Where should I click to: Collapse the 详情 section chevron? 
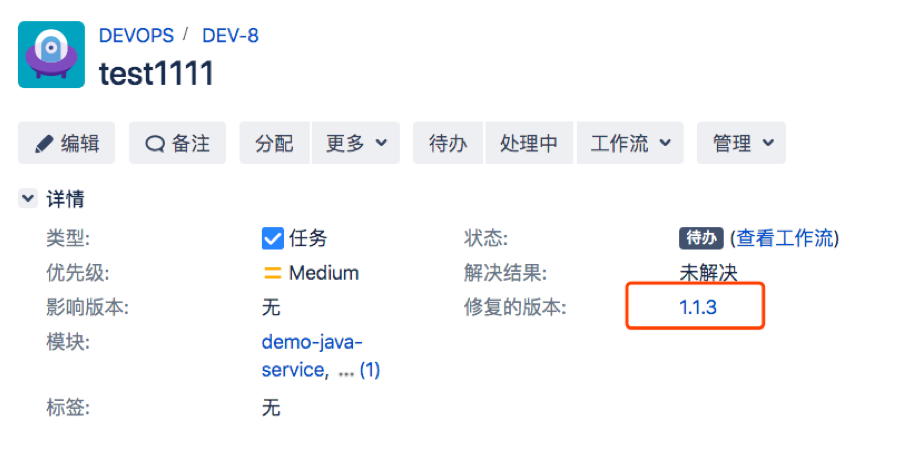click(27, 199)
